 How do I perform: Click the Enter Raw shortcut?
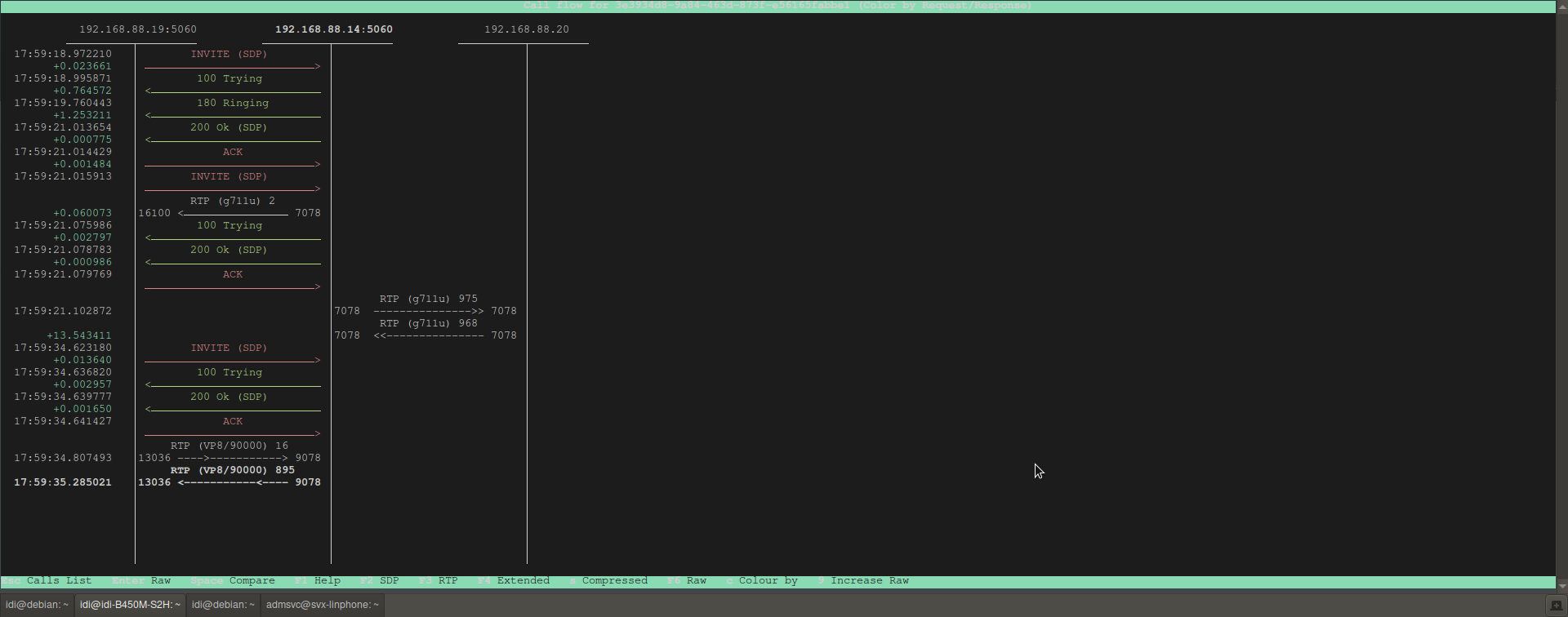tap(141, 581)
